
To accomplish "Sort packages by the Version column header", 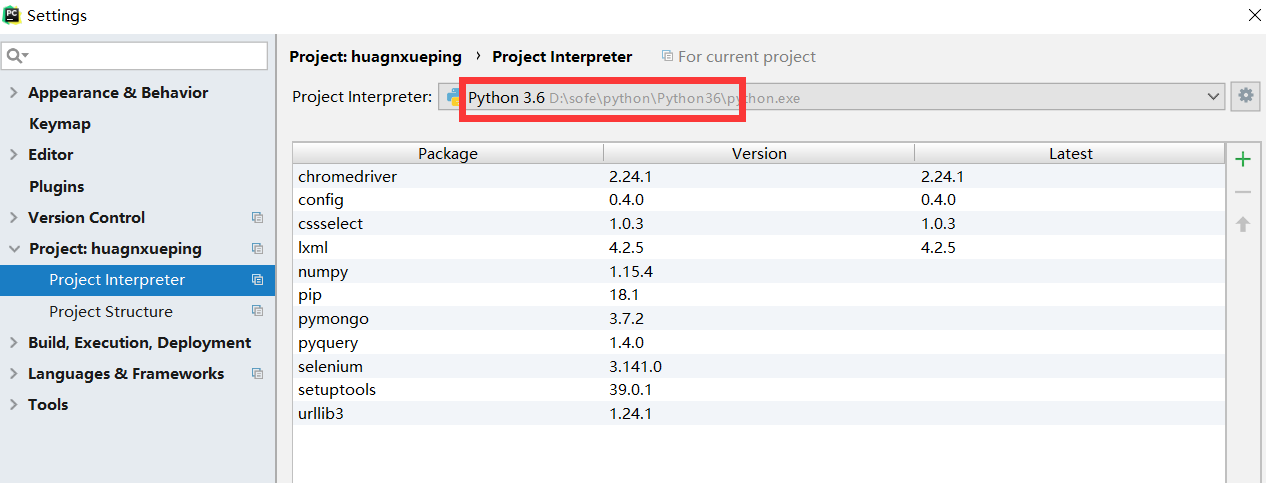I will point(759,154).
